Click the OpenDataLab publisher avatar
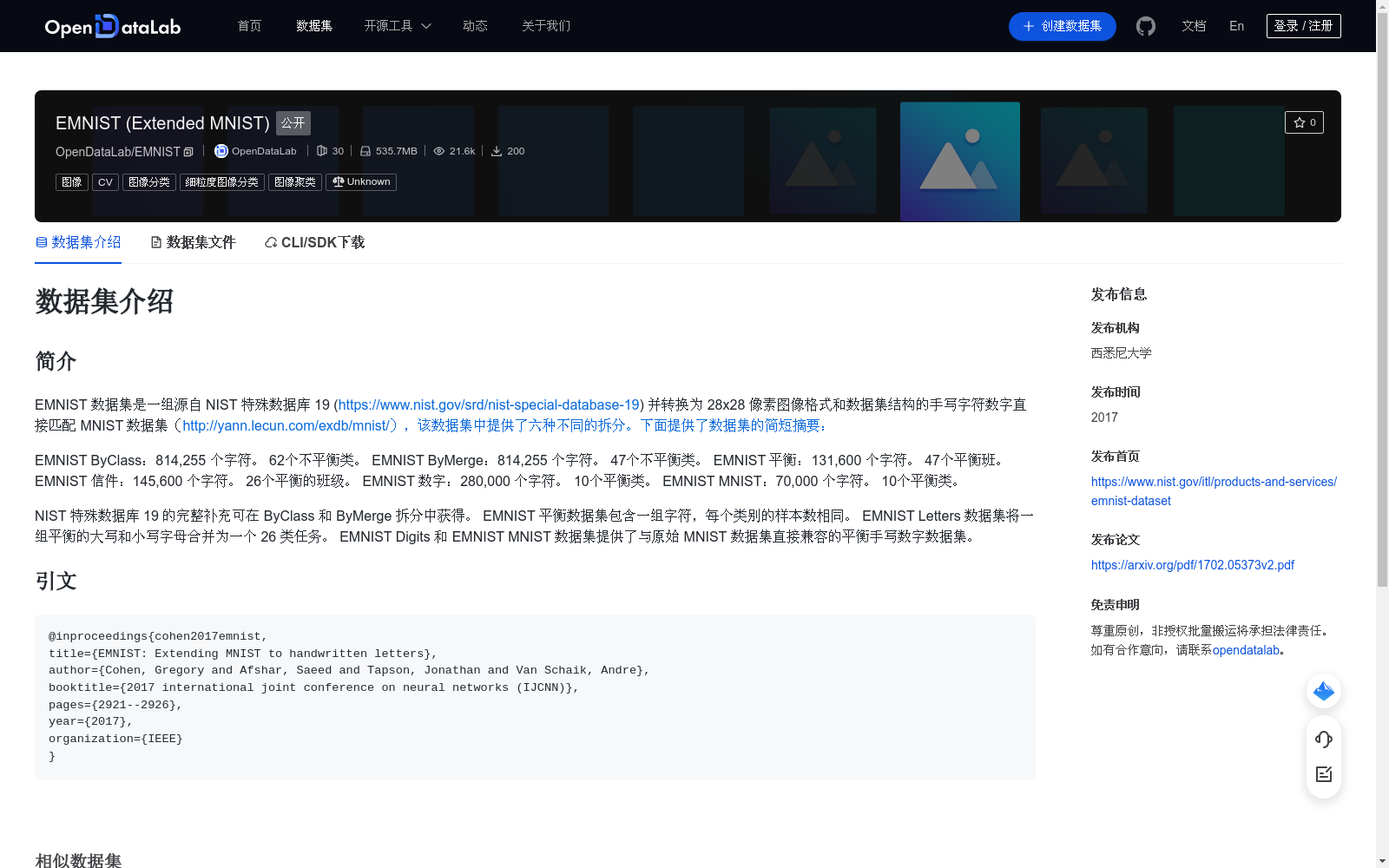This screenshot has width=1389, height=868. (x=221, y=151)
